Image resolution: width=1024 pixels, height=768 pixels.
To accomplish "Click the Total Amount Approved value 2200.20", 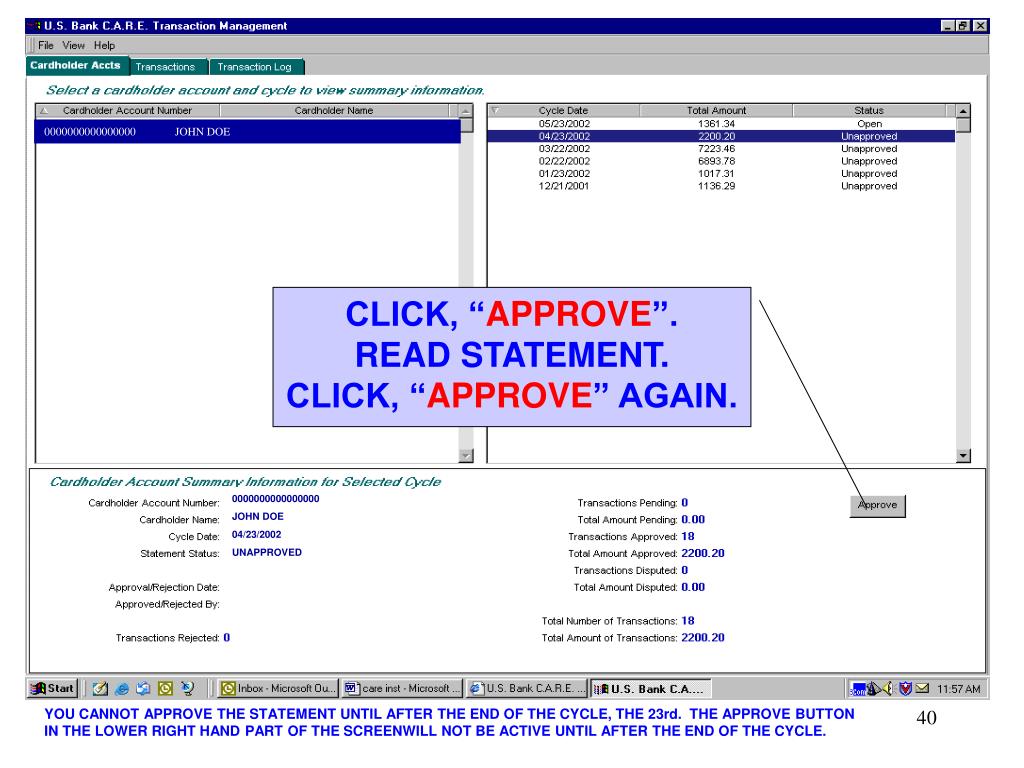I will coord(703,553).
